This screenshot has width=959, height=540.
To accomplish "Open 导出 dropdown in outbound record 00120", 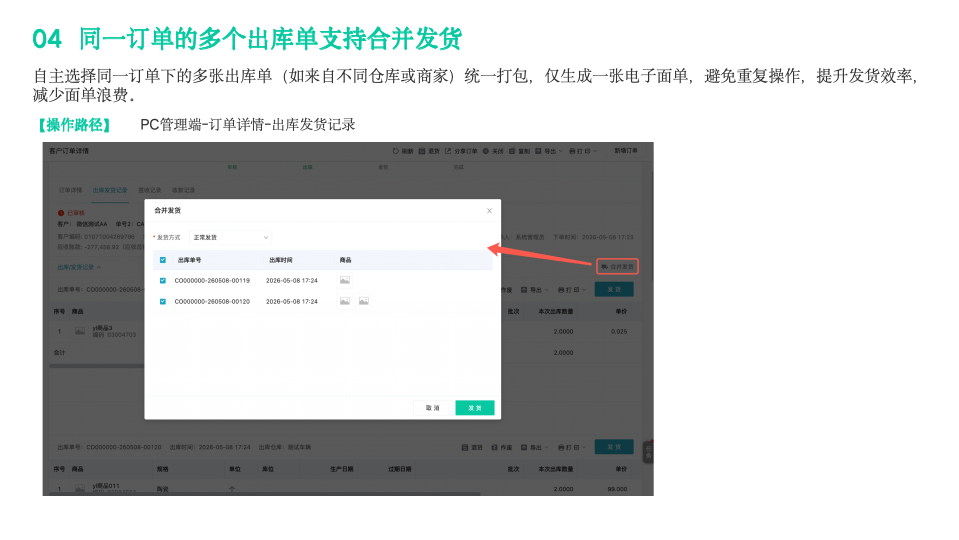I will point(534,448).
